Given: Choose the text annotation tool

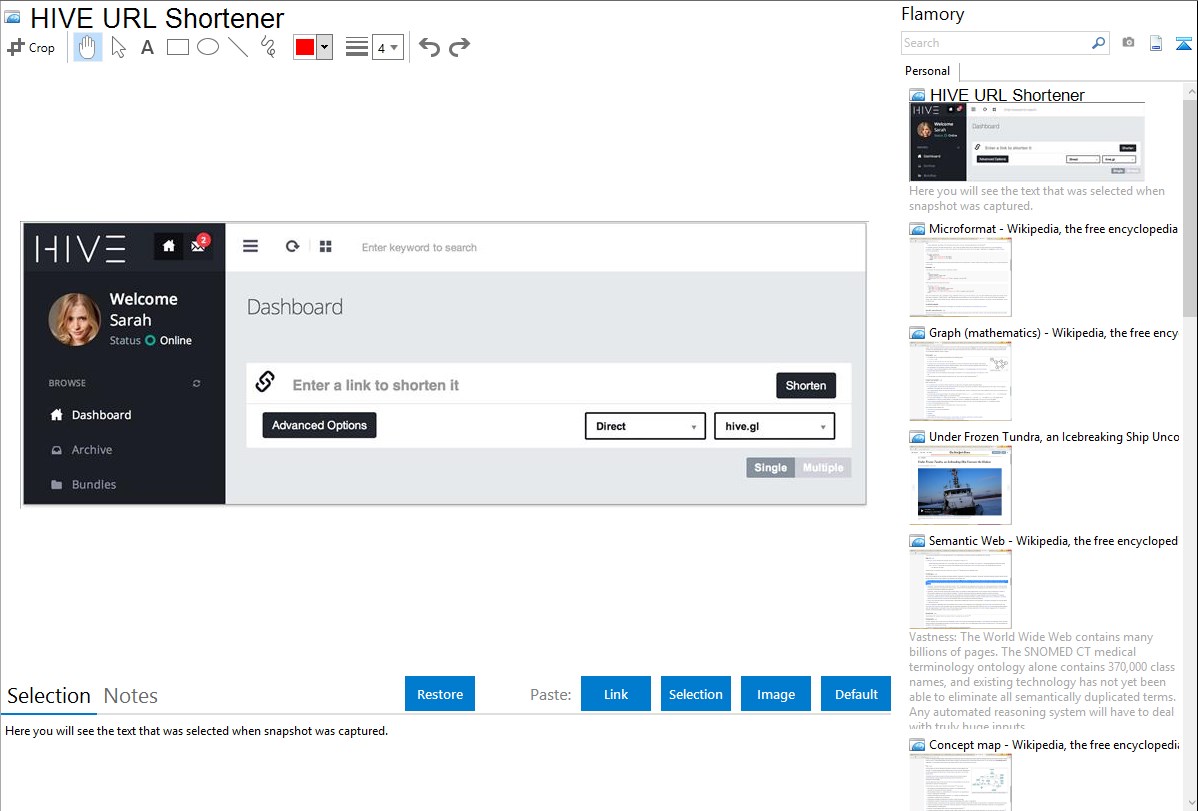Looking at the screenshot, I should (147, 47).
